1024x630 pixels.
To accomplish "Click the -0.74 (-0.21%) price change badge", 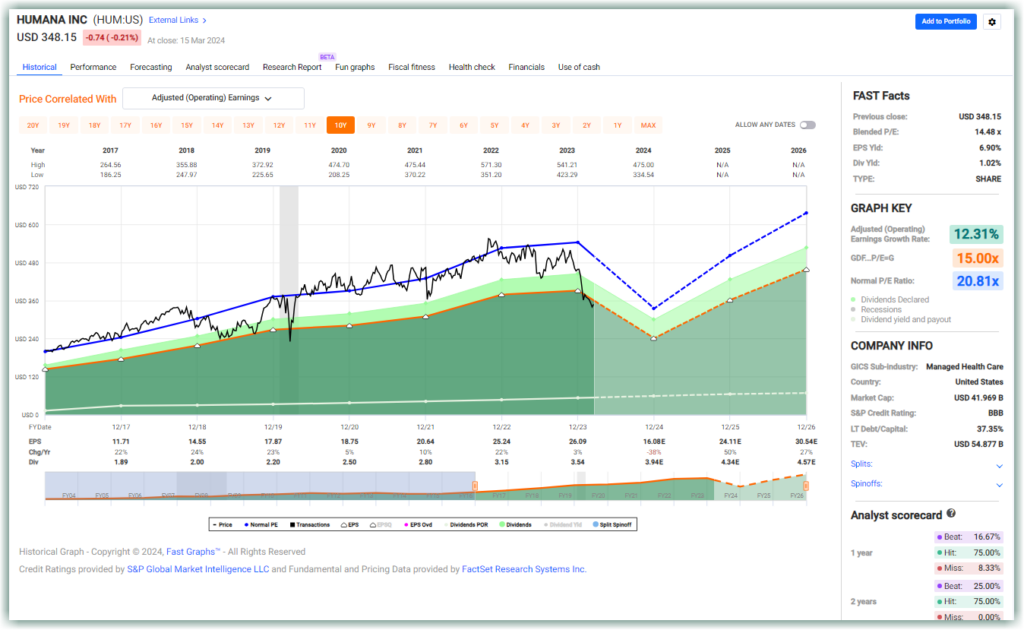I will [112, 38].
